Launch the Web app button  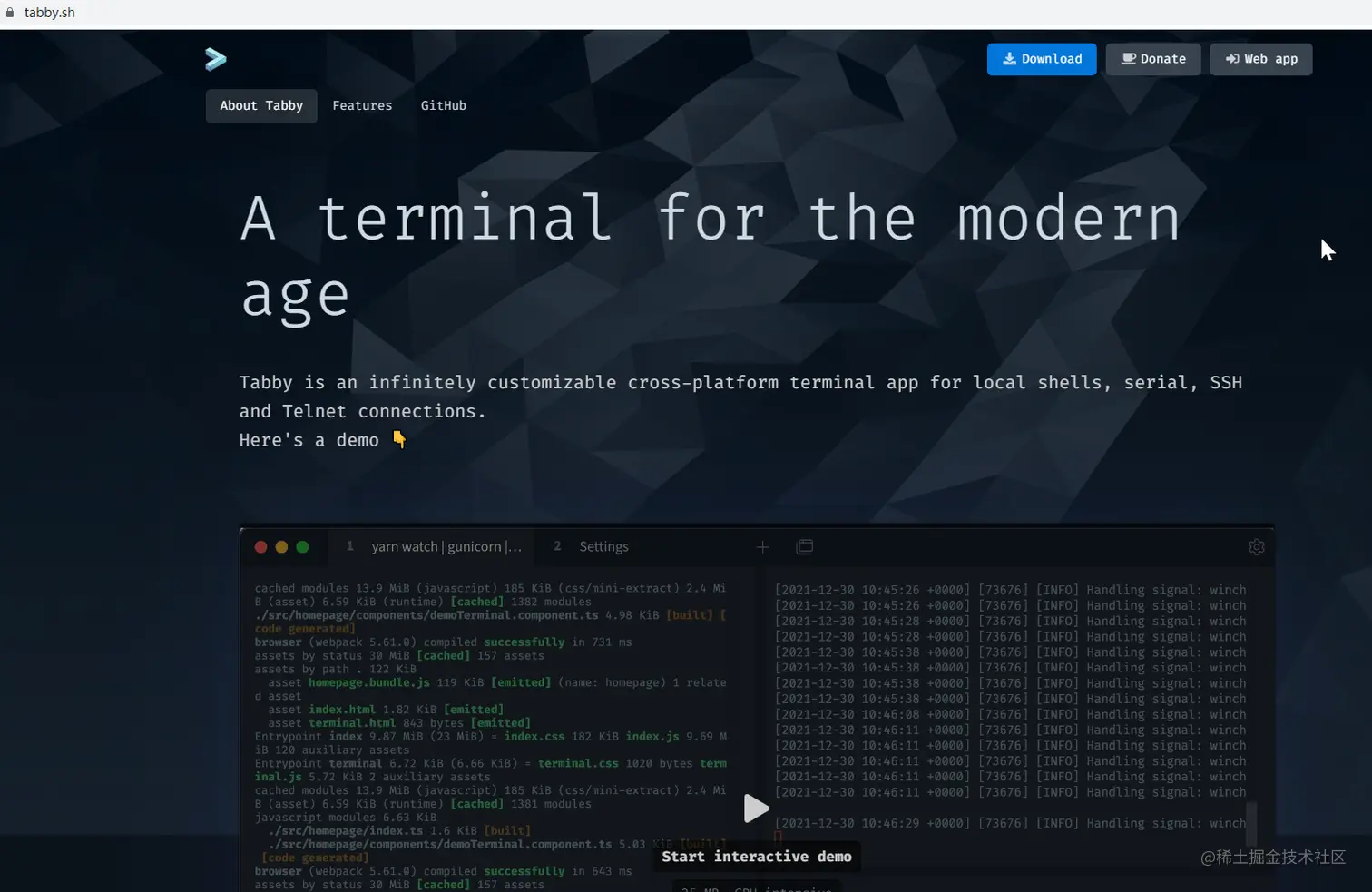click(1261, 59)
